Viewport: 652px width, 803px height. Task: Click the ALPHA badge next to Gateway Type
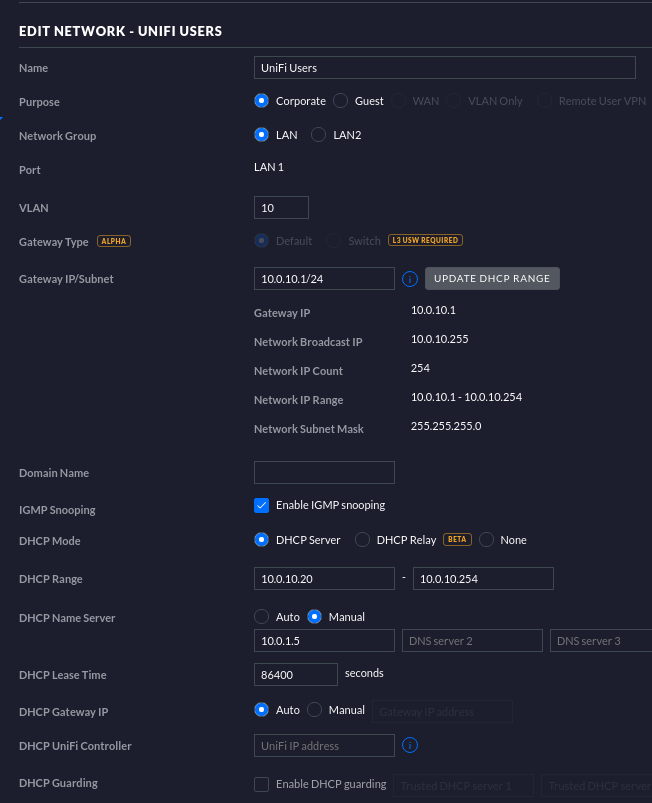(x=114, y=241)
